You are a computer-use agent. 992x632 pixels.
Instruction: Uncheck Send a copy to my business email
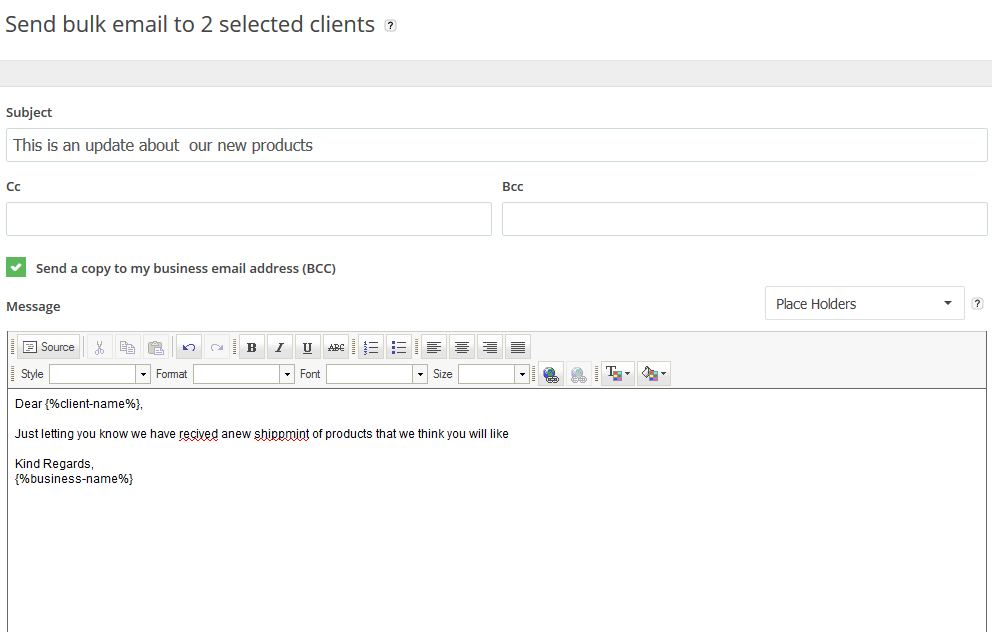pyautogui.click(x=16, y=267)
